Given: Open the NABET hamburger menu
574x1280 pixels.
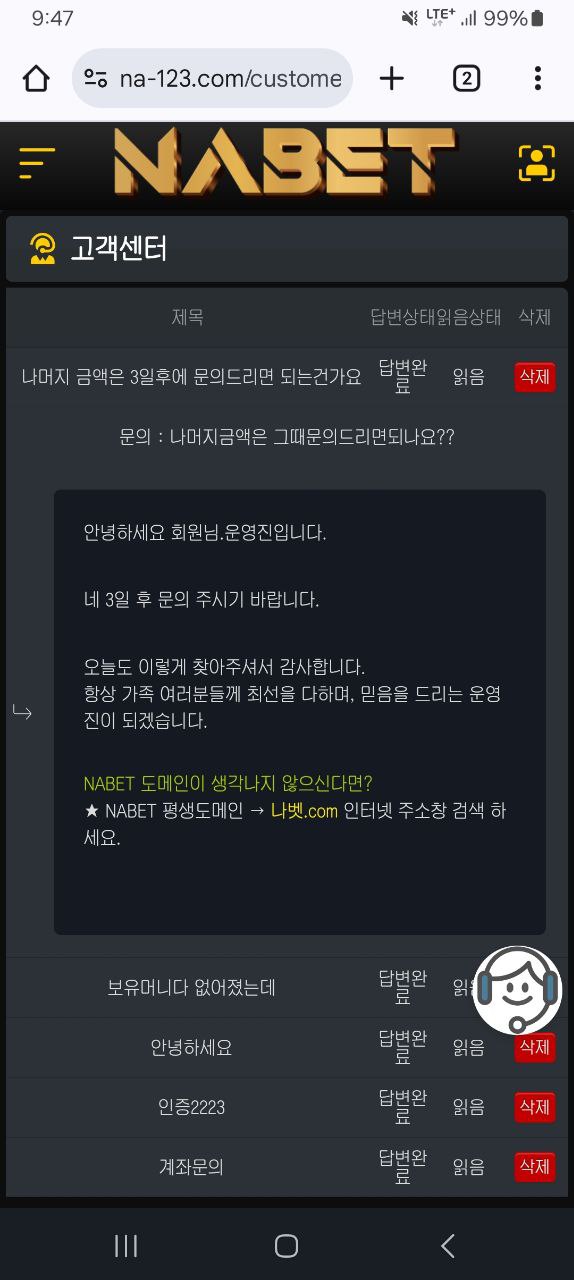Looking at the screenshot, I should click(37, 163).
